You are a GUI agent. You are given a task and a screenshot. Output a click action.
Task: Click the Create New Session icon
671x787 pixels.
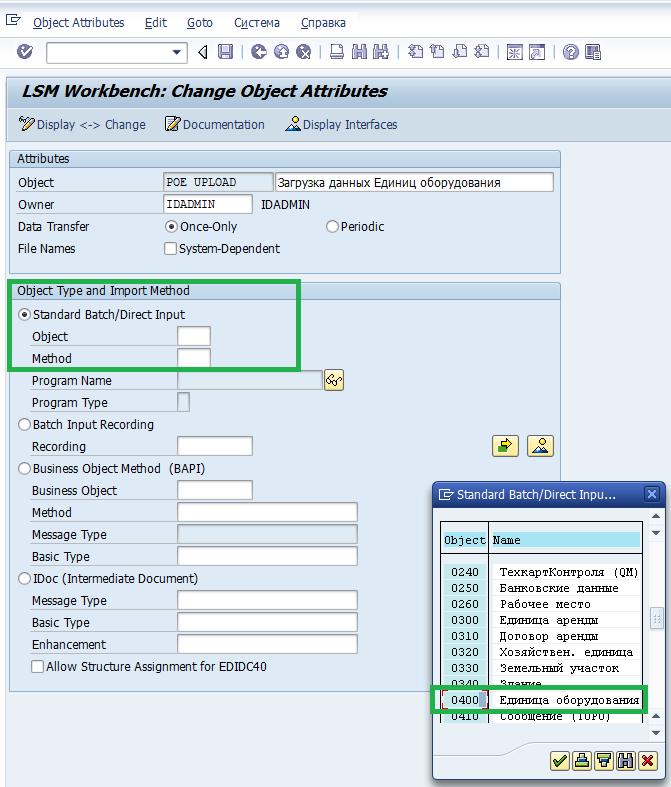[x=514, y=52]
